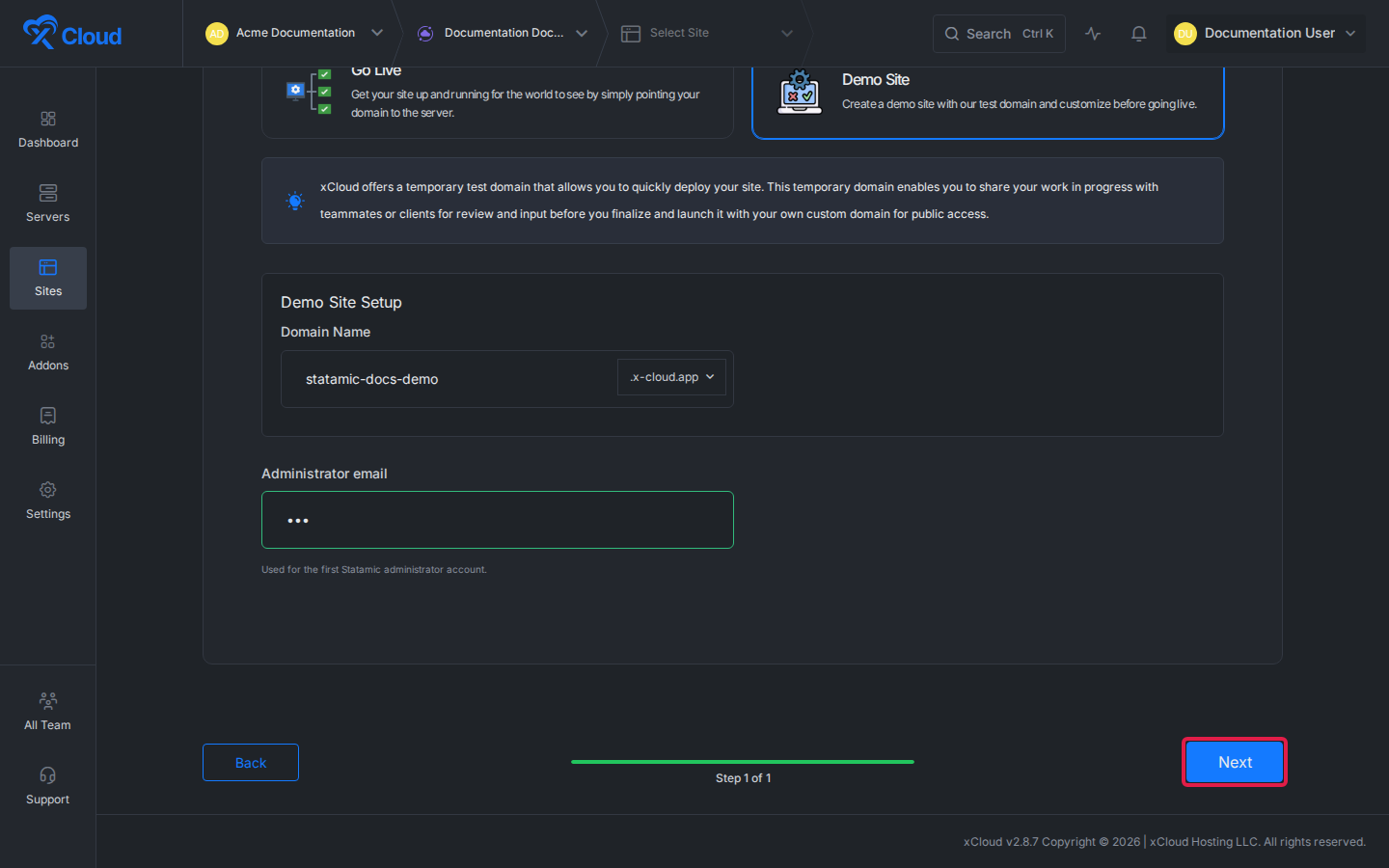Click the Acme Documentation AD avatar
Viewport: 1389px width, 868px height.
[217, 34]
